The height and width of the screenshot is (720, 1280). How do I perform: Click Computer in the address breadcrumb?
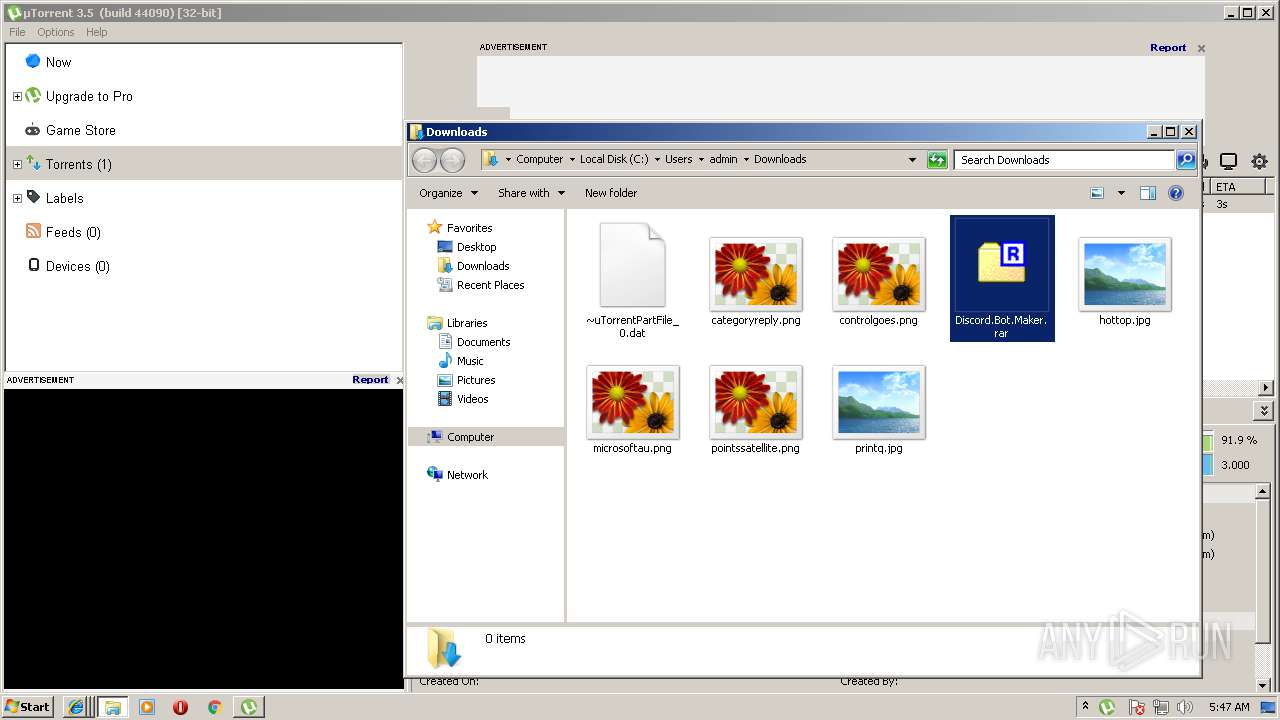tap(539, 159)
